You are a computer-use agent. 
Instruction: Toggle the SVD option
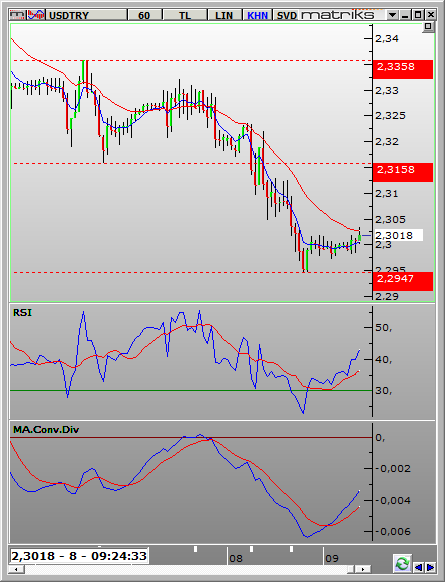tap(287, 15)
